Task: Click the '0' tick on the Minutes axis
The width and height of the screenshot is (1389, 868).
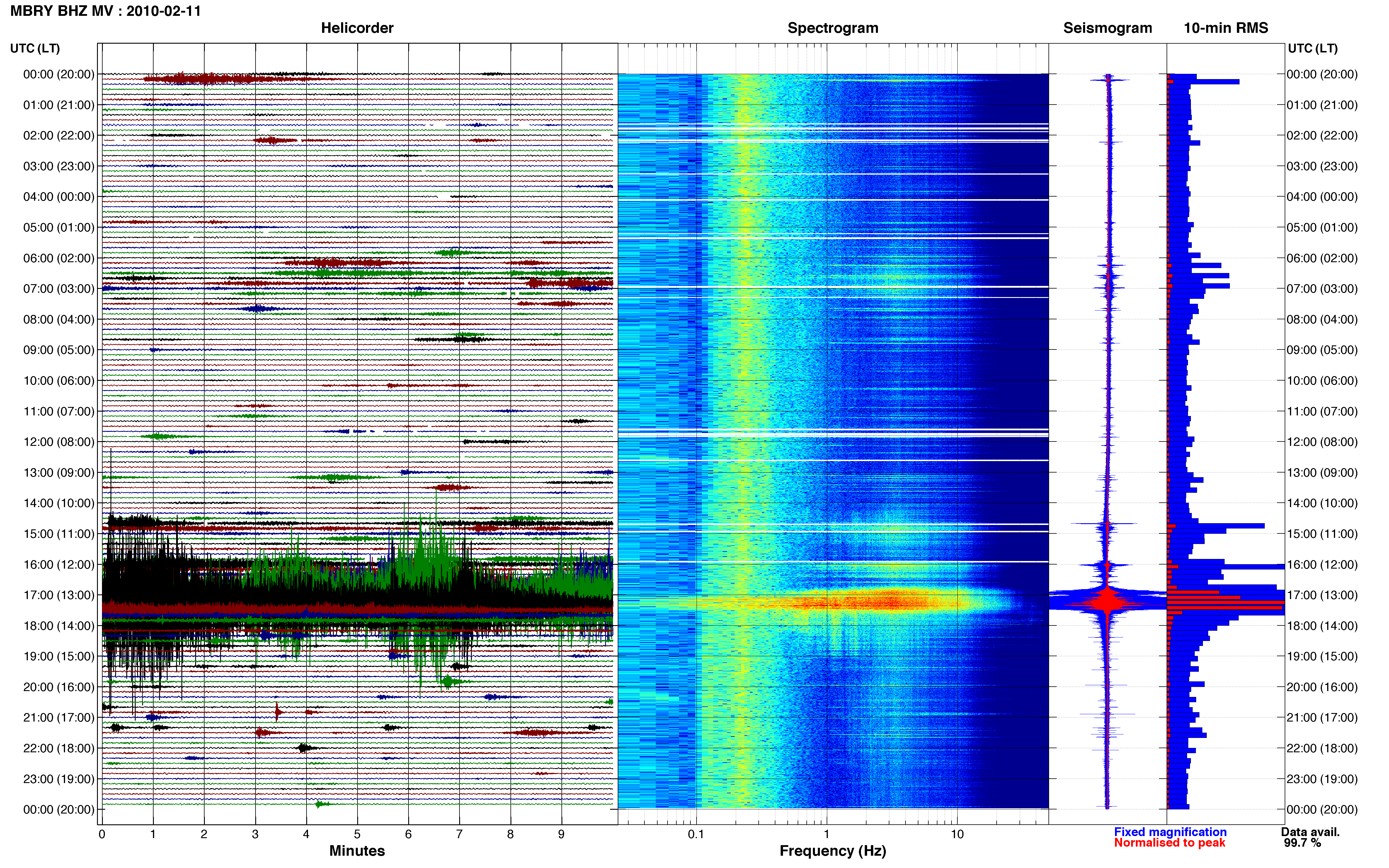Action: click(x=102, y=834)
